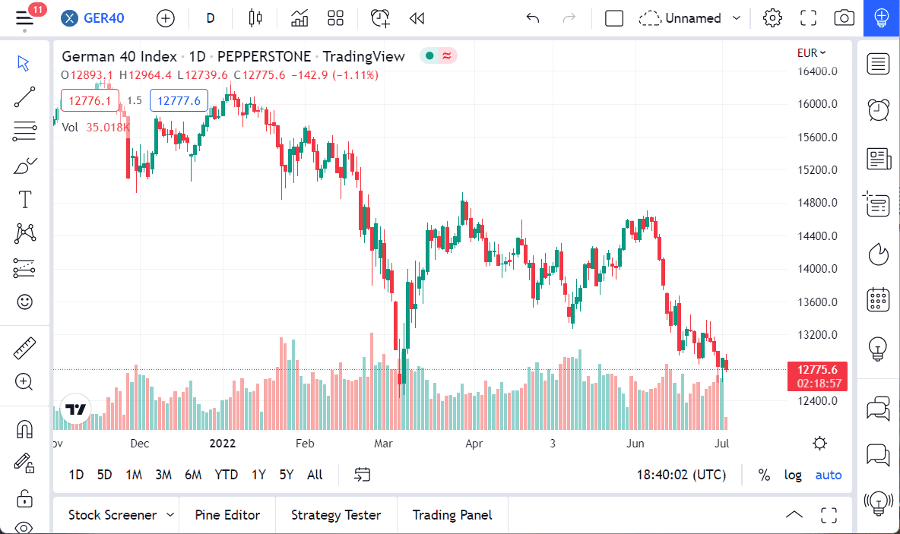
Task: Select the Text annotation tool
Action: [x=25, y=199]
